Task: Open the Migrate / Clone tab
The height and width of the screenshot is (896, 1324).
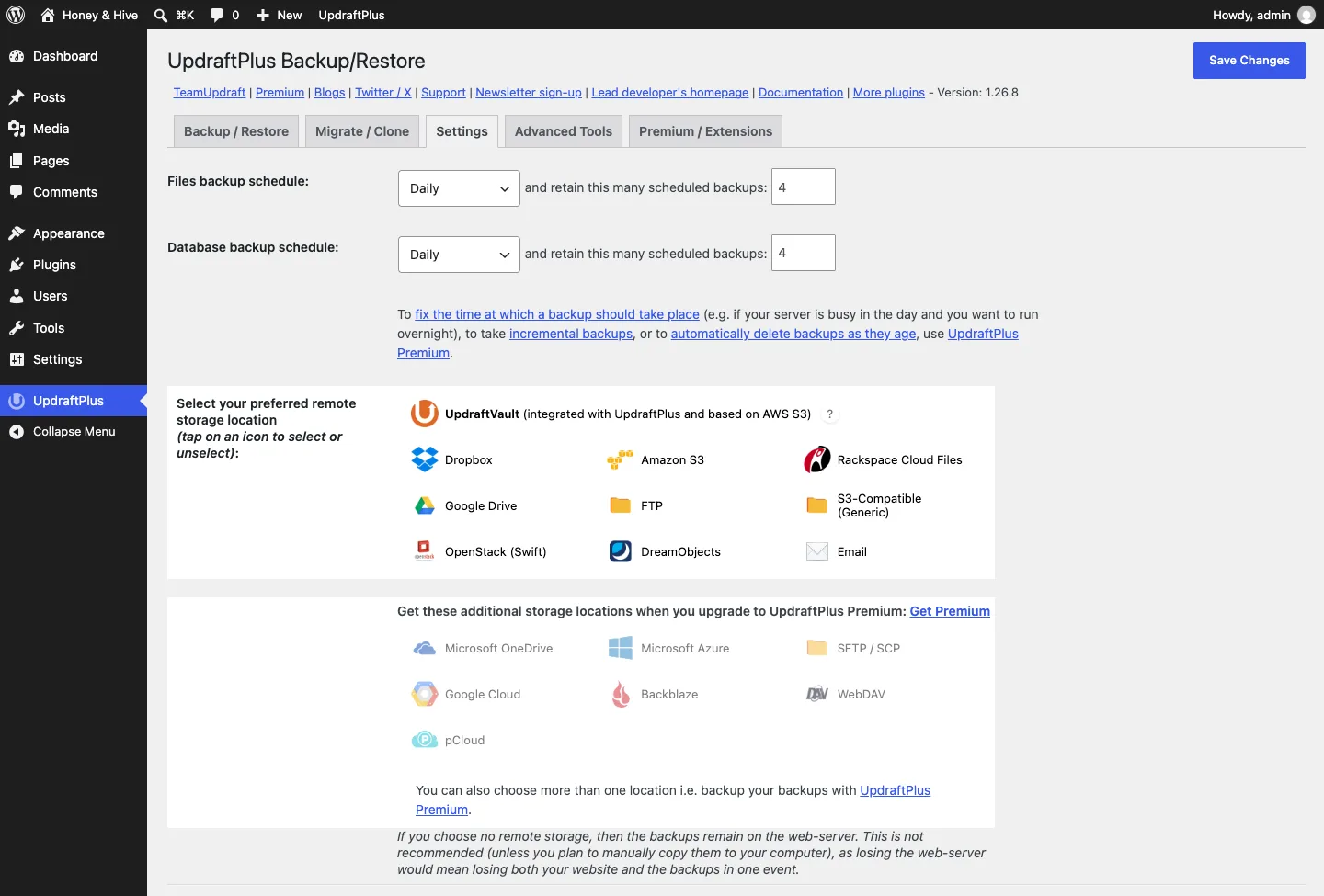Action: point(362,131)
